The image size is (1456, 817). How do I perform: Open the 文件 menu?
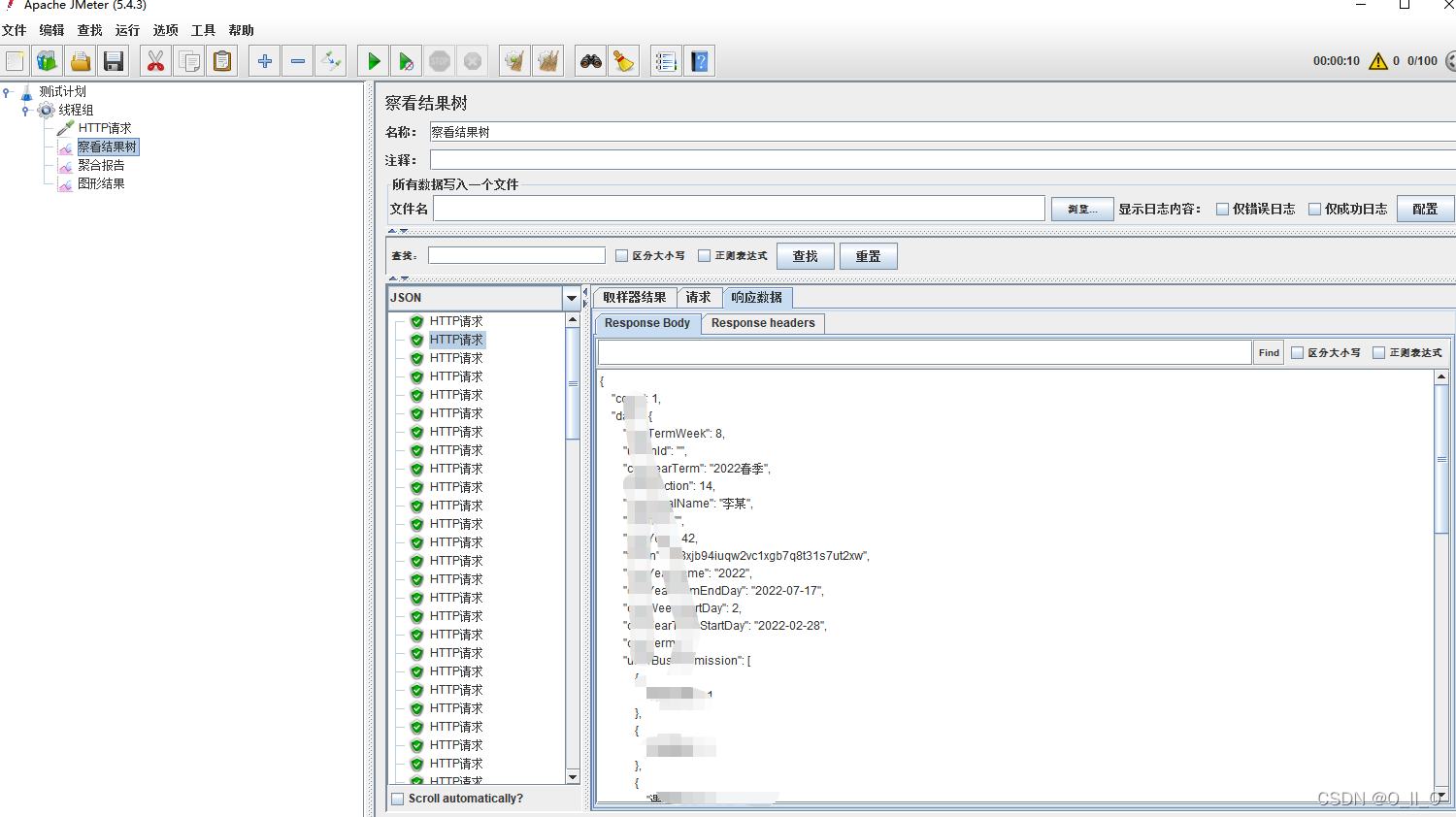click(15, 30)
